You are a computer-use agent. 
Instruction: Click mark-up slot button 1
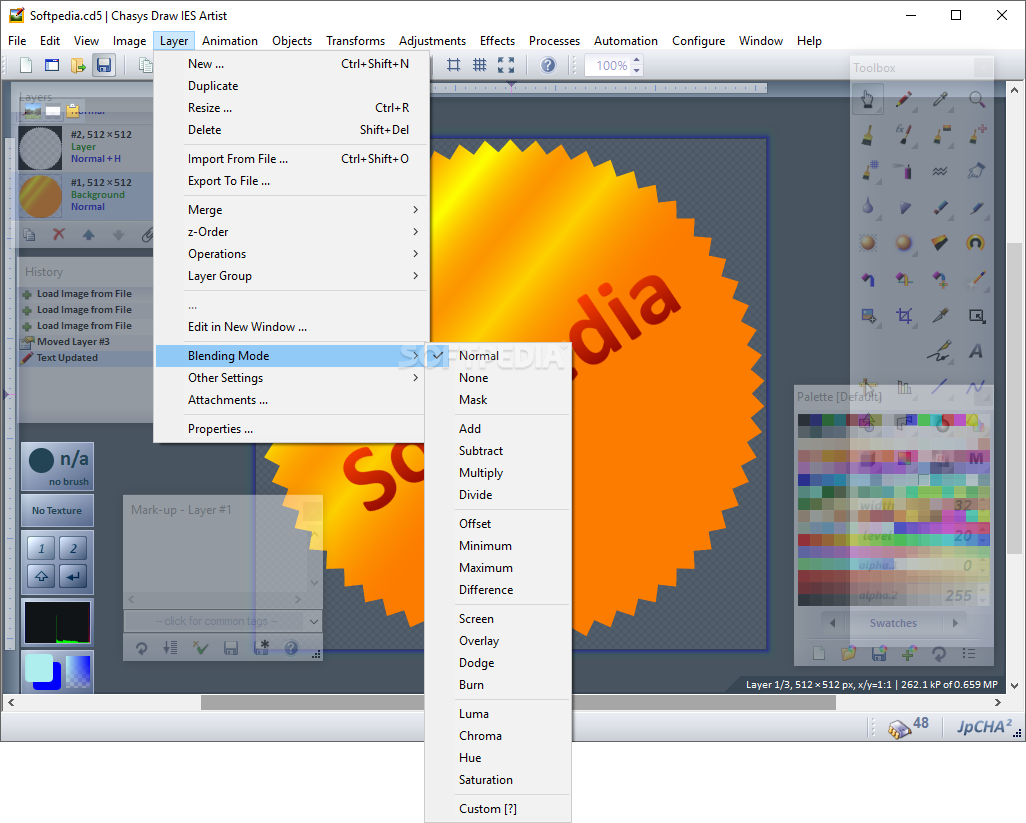[x=41, y=548]
